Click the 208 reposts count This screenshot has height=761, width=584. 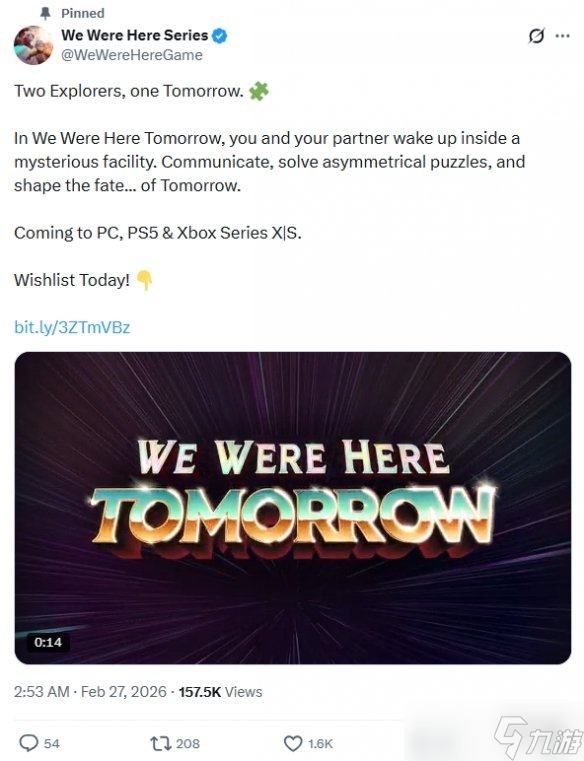[x=188, y=744]
